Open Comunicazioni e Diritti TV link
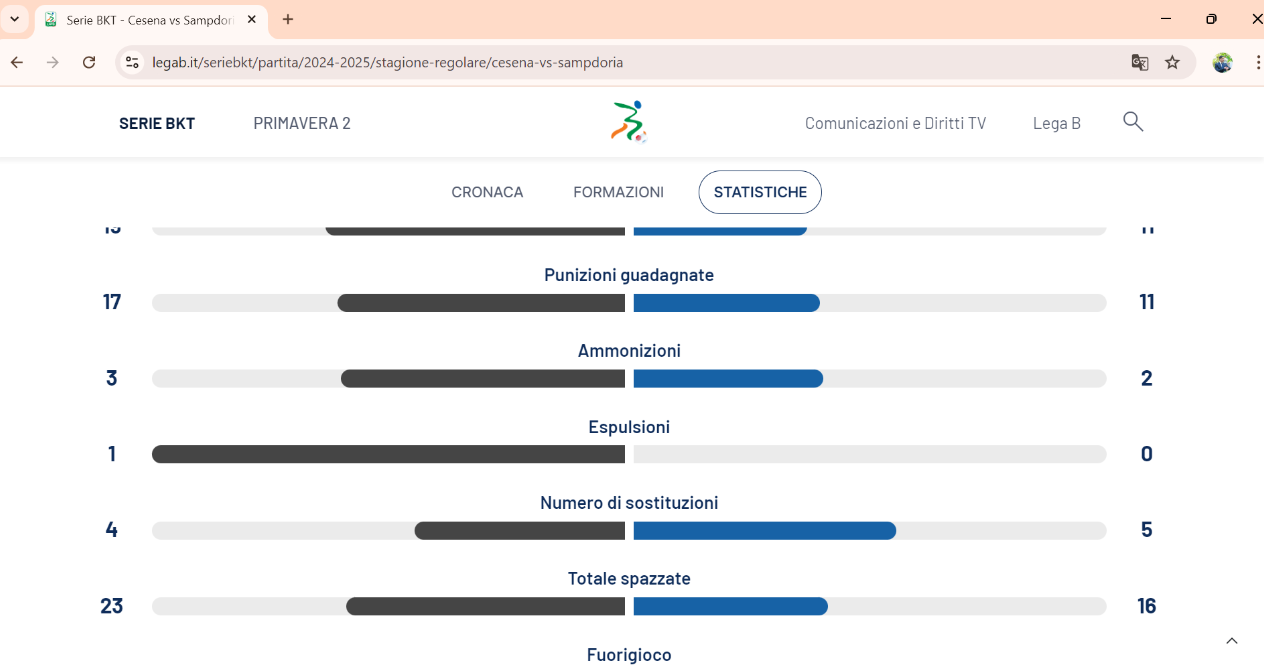1264x666 pixels. [895, 123]
